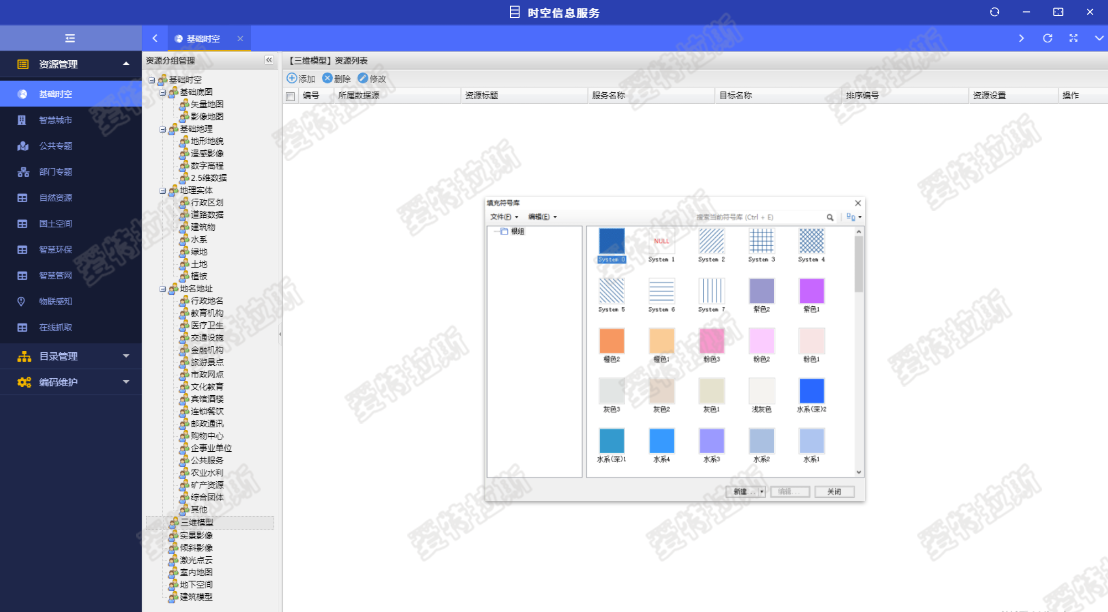The image size is (1108, 612).
Task: Click the 添加 add resource icon
Action: coord(292,78)
